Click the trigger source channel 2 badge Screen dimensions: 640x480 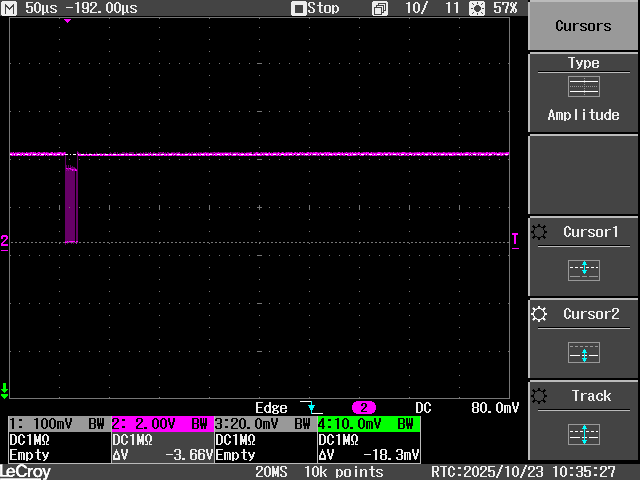pos(364,407)
